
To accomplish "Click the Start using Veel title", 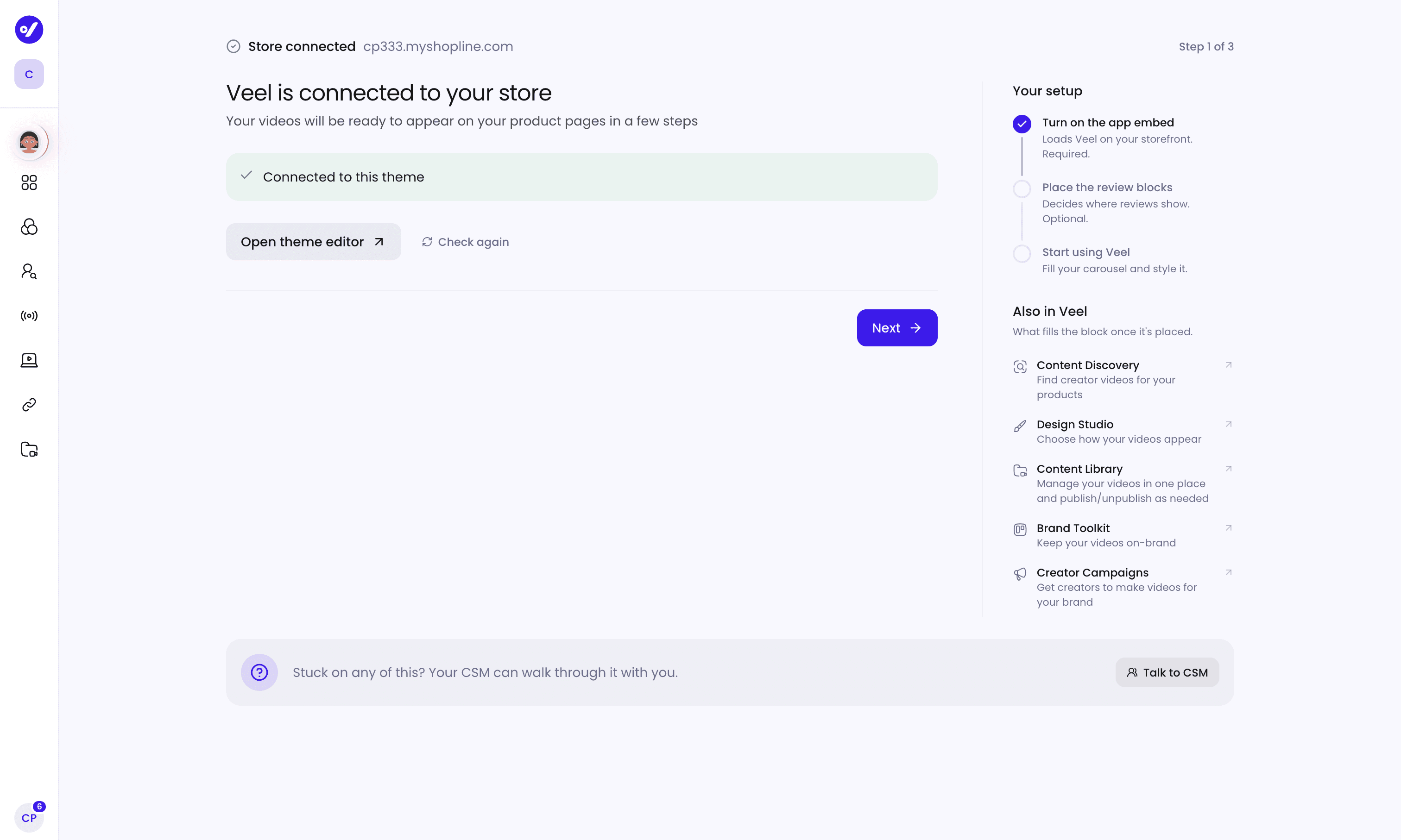I will pos(1085,252).
